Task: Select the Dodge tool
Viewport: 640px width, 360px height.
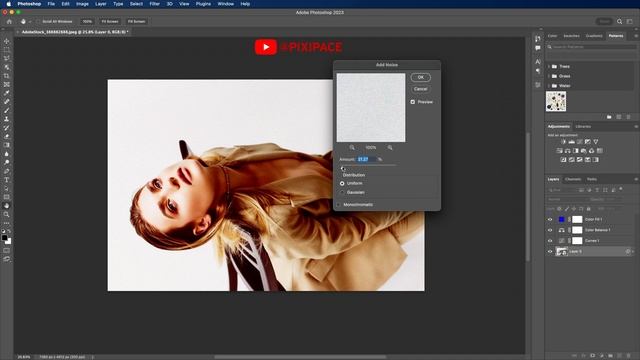Action: coord(7,162)
